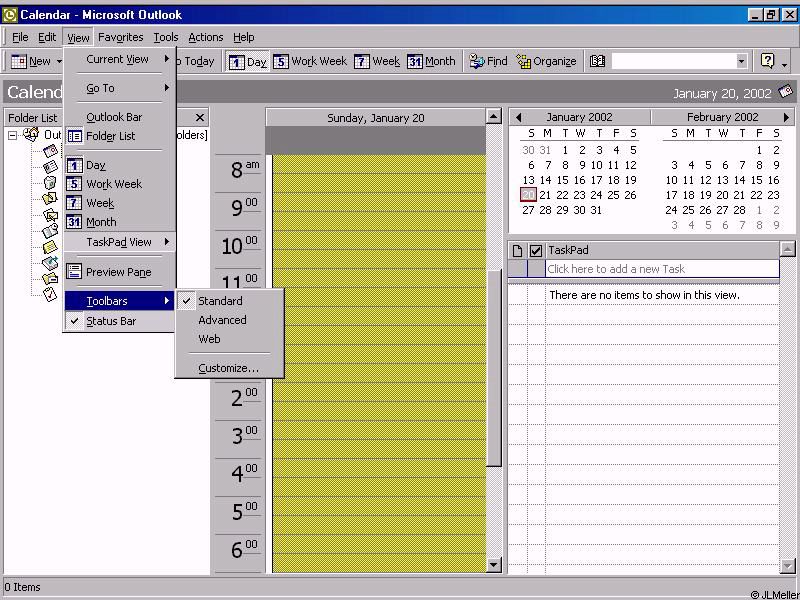
Task: Click the add new Task field
Action: (660, 269)
